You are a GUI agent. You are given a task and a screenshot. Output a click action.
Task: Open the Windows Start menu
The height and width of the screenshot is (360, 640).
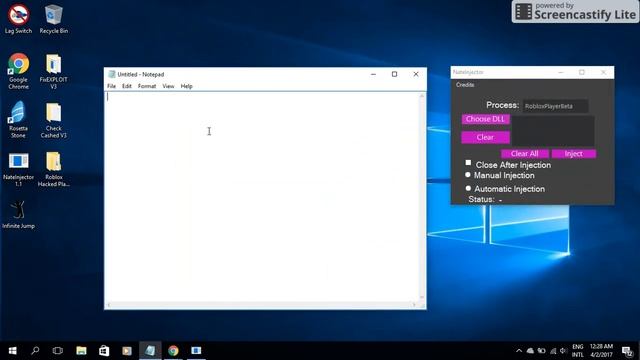coord(12,351)
